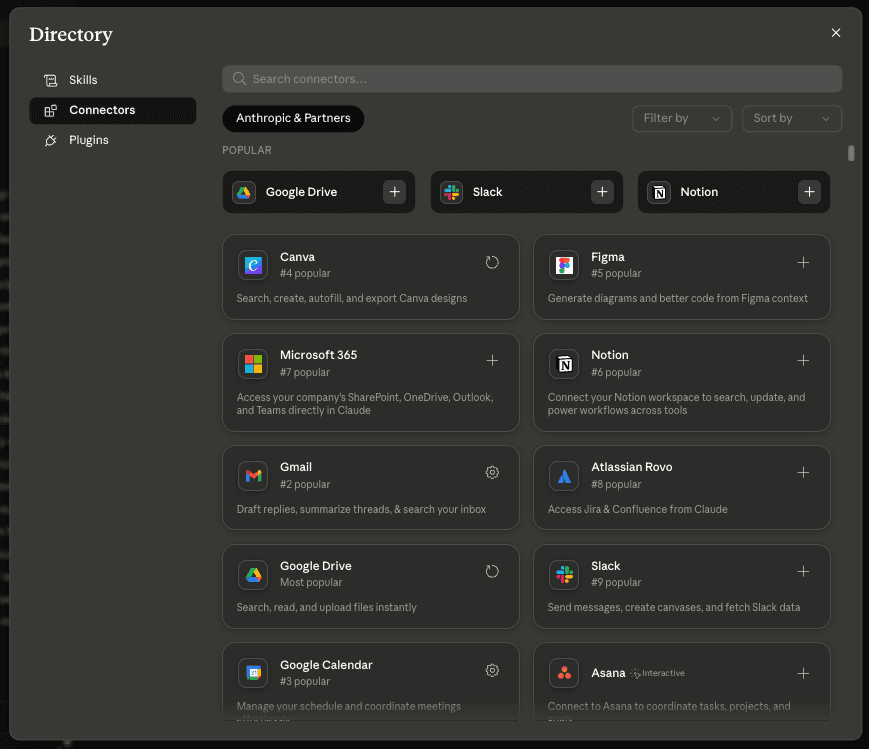Click the Google Calendar logo icon
This screenshot has width=869, height=749.
(x=253, y=673)
